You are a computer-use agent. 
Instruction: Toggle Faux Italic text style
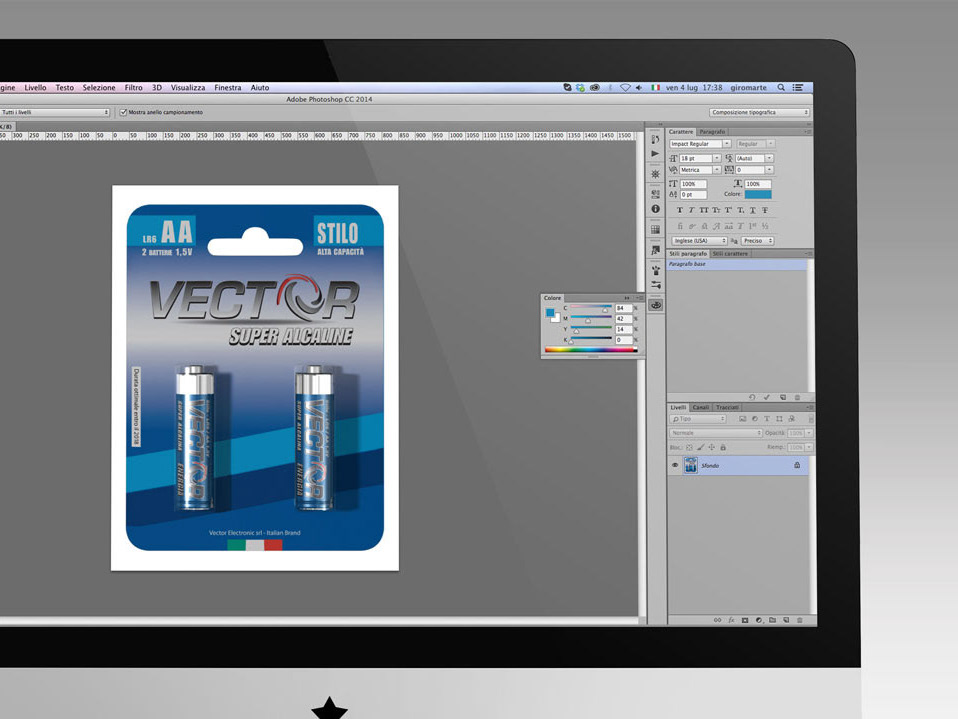[692, 210]
